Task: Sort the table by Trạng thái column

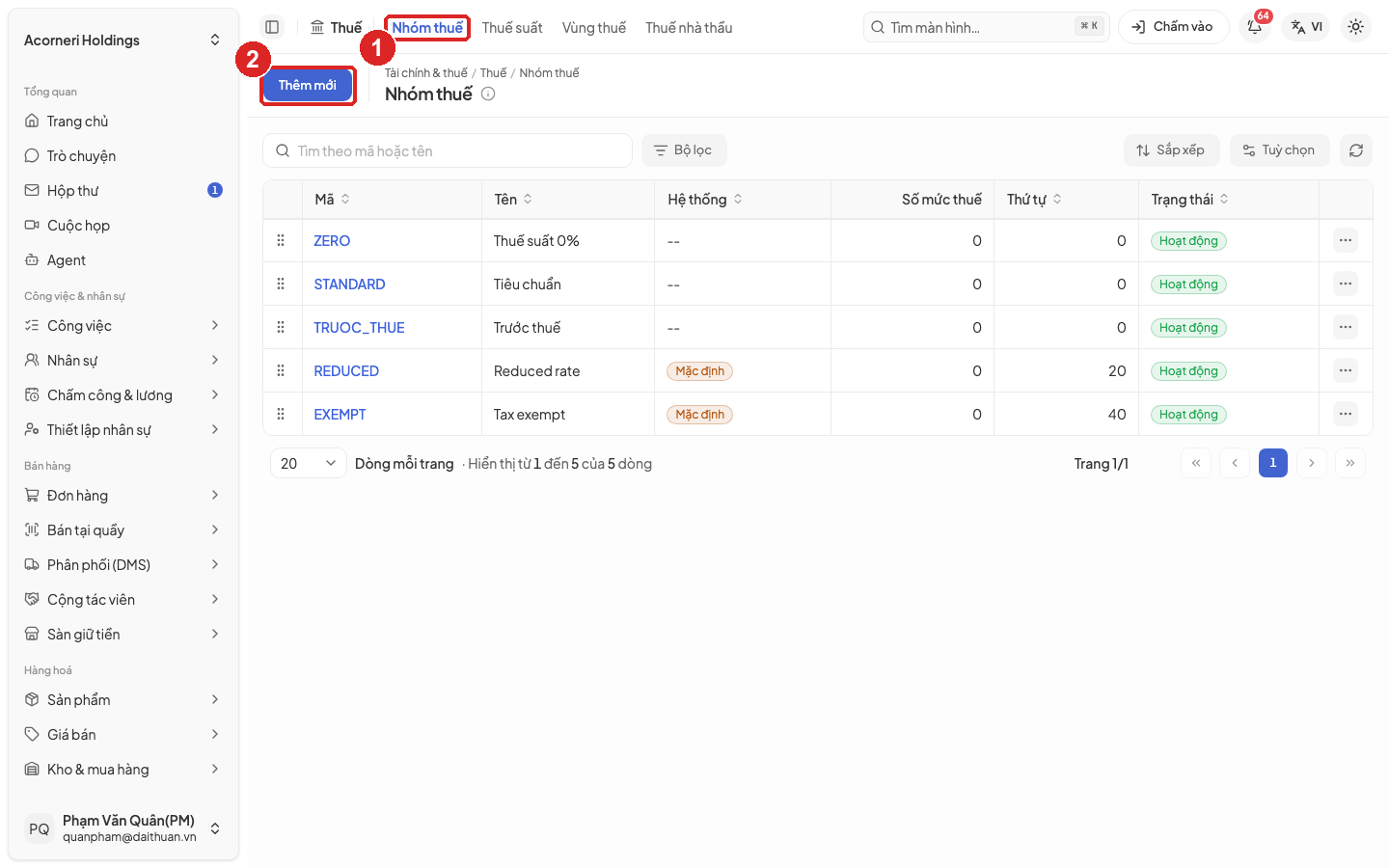Action: point(1189,200)
